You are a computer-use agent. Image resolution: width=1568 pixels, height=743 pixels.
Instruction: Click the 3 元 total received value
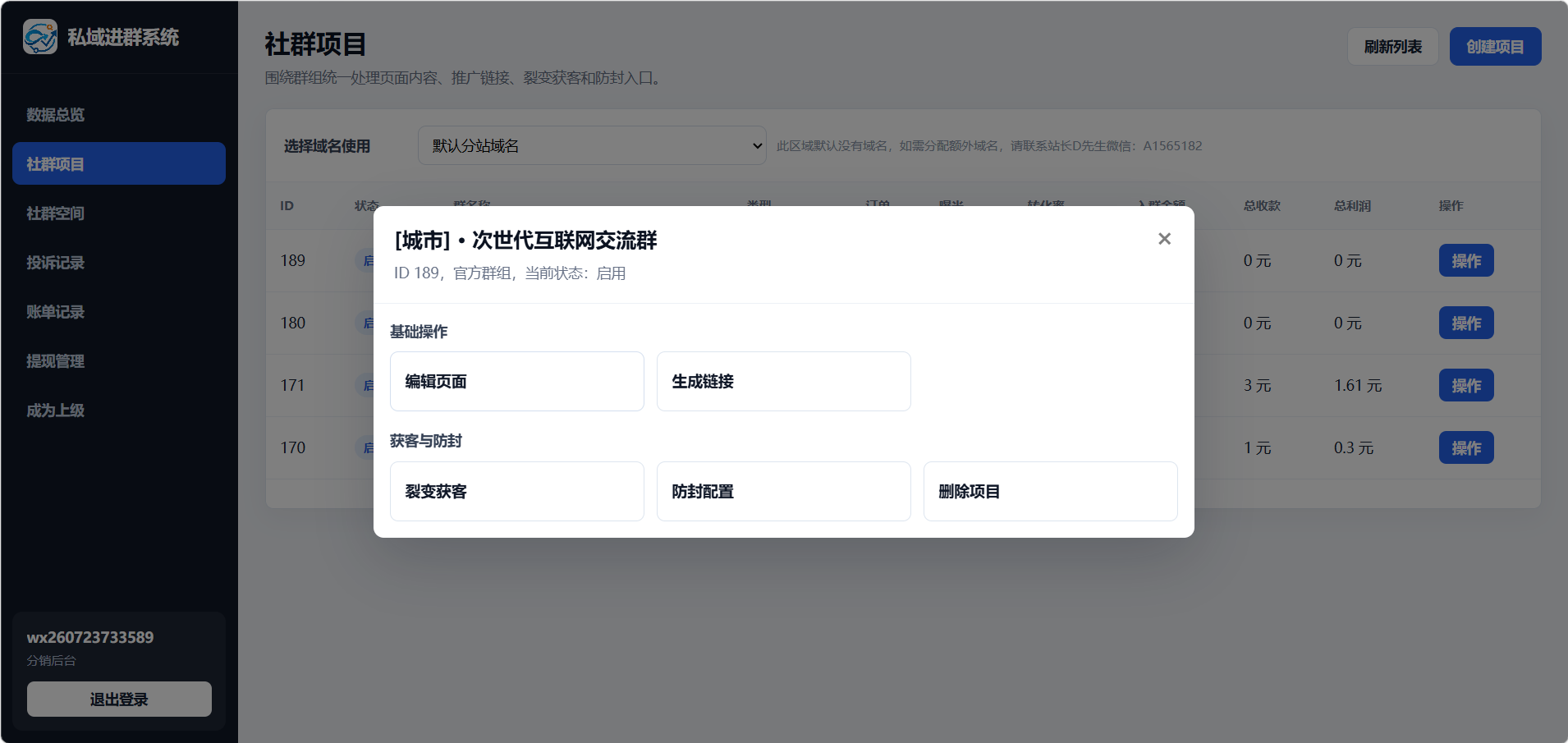point(1257,385)
